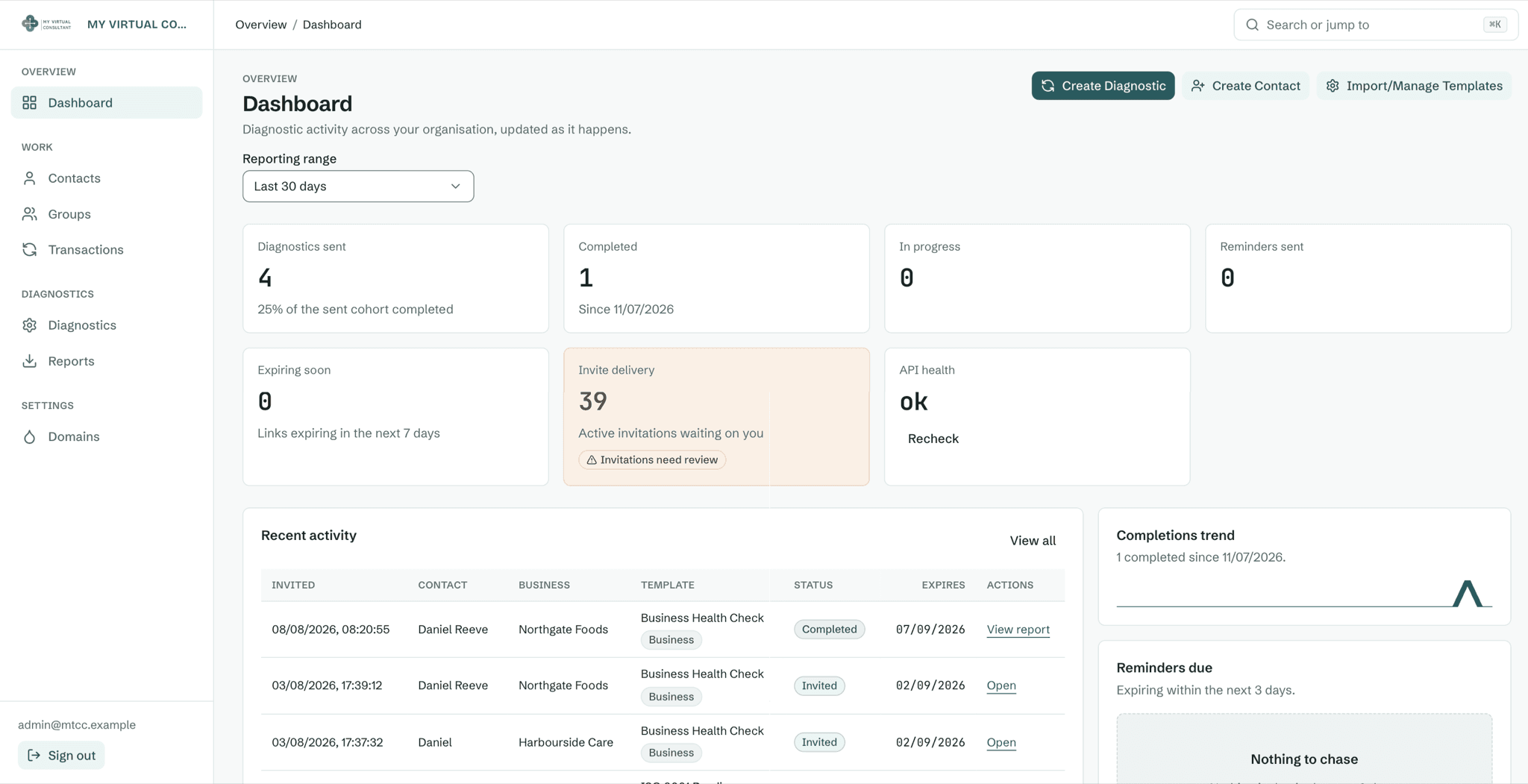Open the Domains settings page
This screenshot has height=784, width=1528.
pyautogui.click(x=107, y=437)
